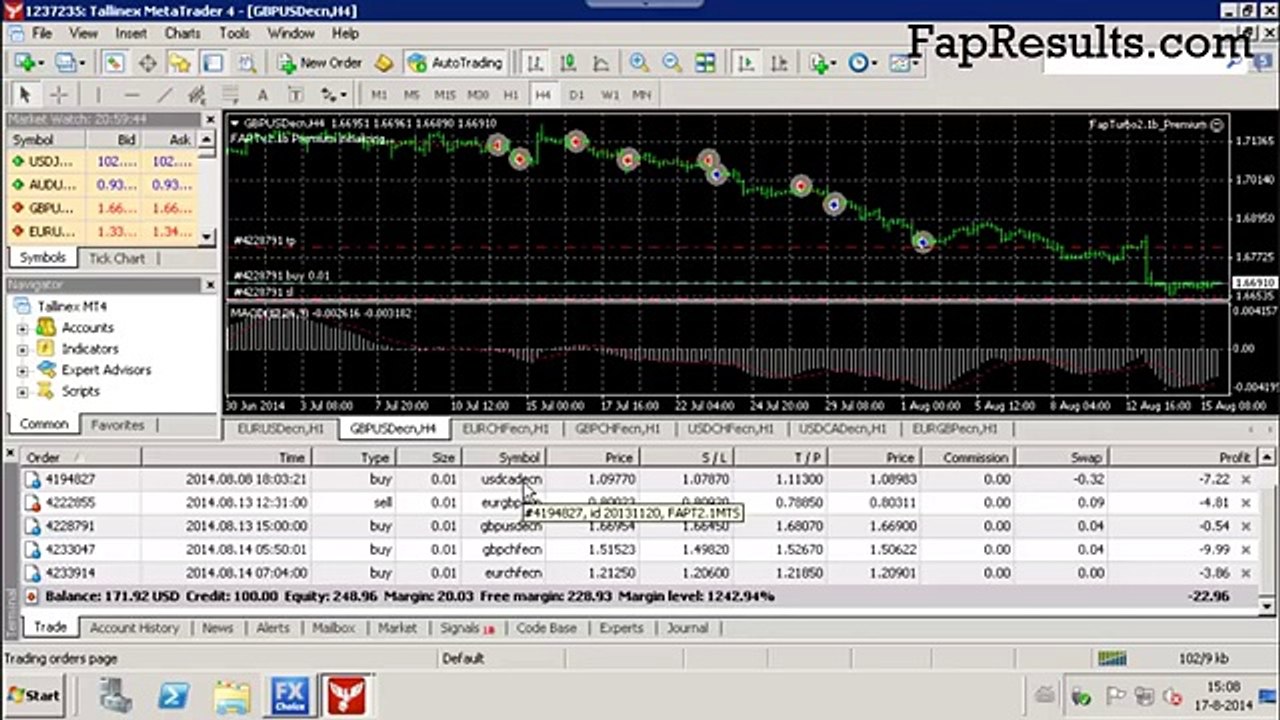The height and width of the screenshot is (720, 1280).
Task: Click the Windows Start button
Action: (x=33, y=695)
